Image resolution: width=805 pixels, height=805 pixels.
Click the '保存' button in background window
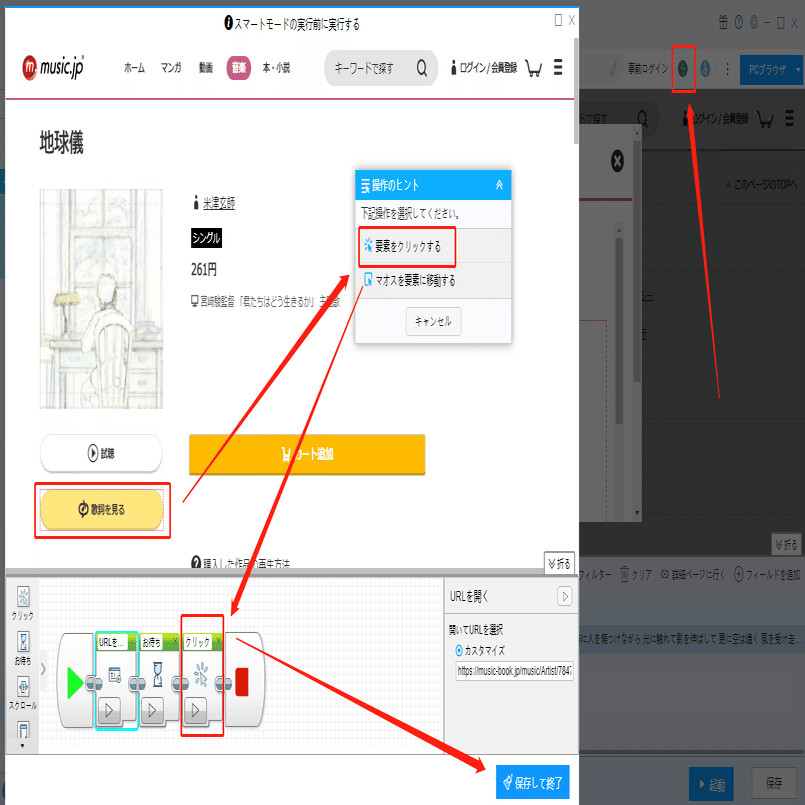(x=774, y=782)
